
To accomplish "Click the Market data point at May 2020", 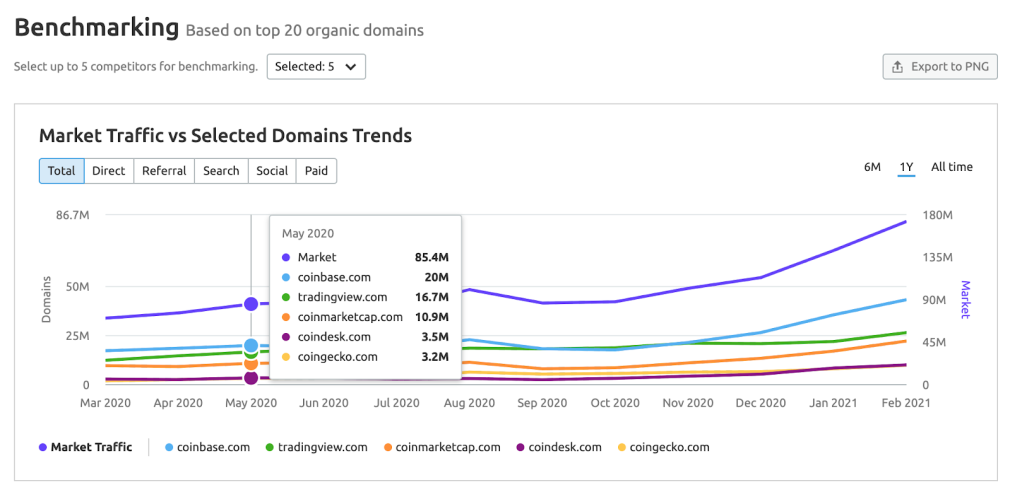I will pyautogui.click(x=251, y=304).
